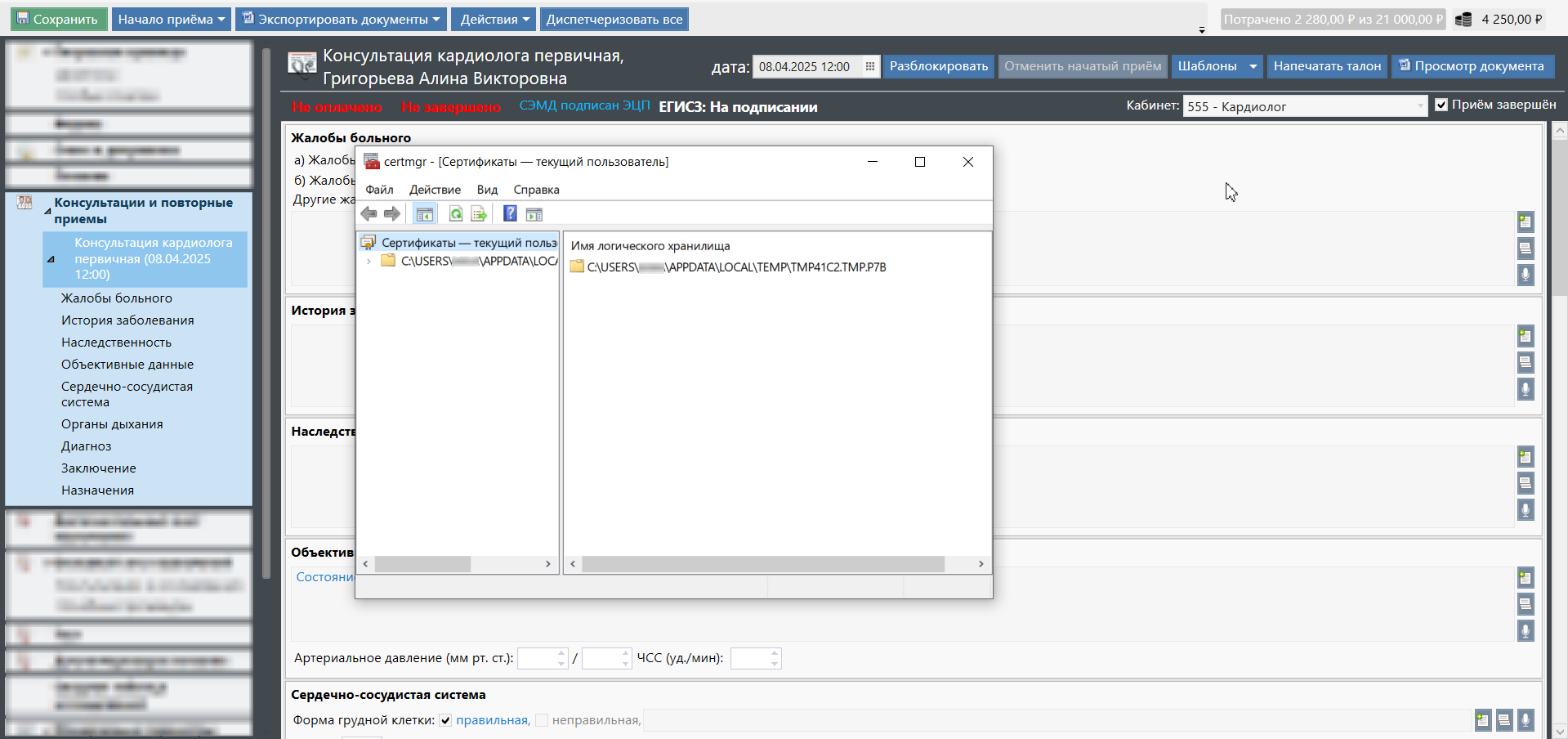Click the Export list icon in certmgr
The image size is (1568, 739).
click(x=479, y=214)
